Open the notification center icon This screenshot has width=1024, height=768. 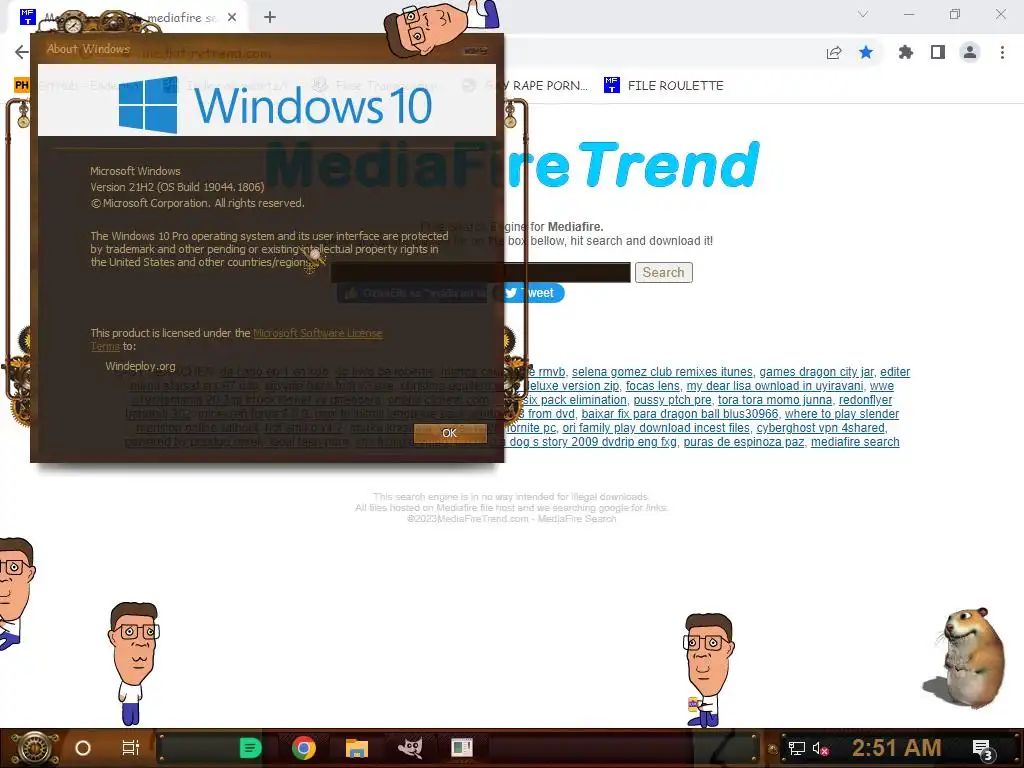coord(983,749)
